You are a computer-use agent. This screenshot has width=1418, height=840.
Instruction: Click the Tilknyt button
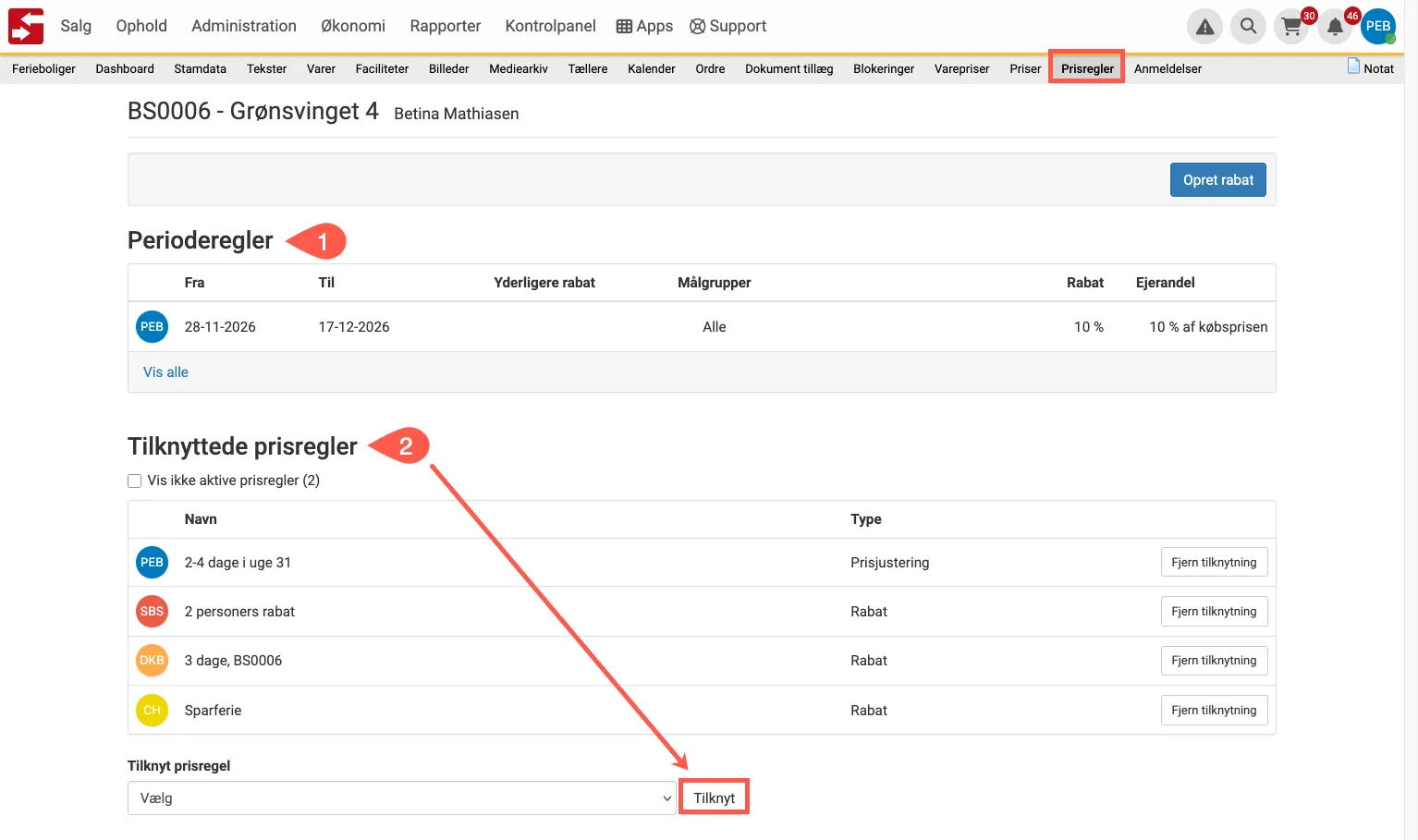click(715, 798)
